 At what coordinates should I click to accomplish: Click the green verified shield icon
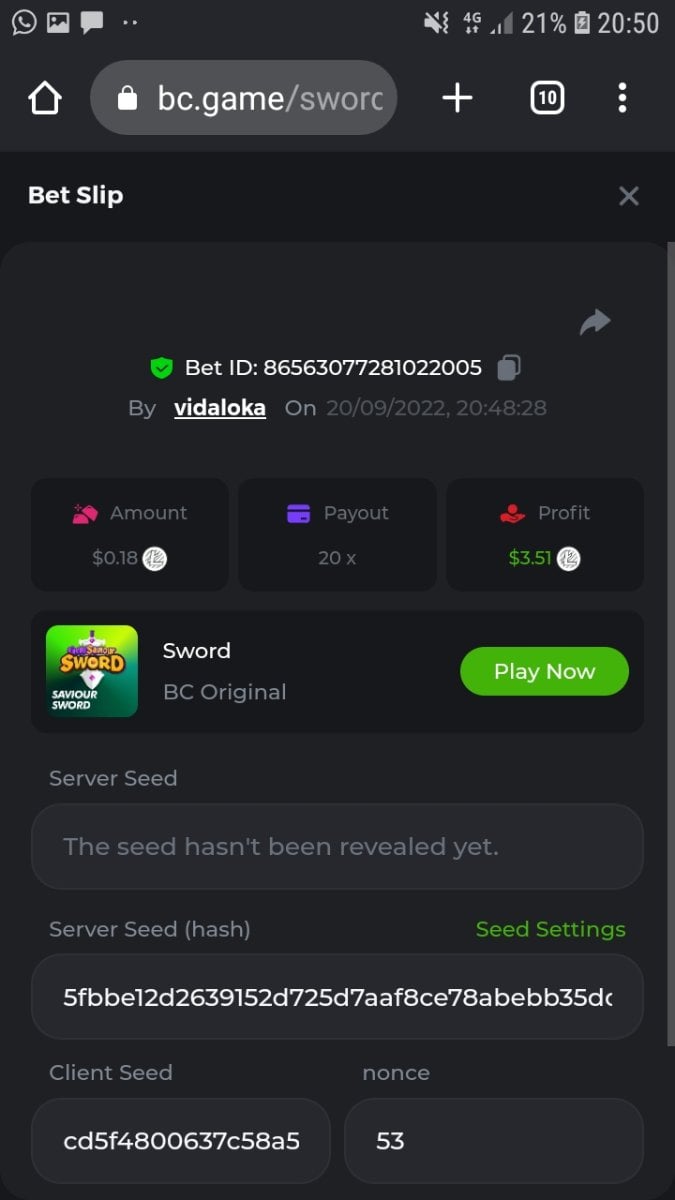click(x=161, y=368)
